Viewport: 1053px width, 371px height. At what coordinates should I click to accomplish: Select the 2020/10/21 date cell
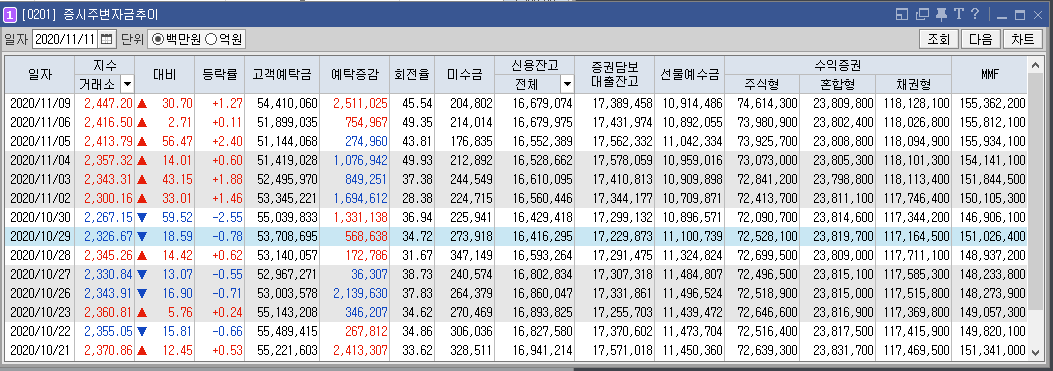click(x=40, y=351)
